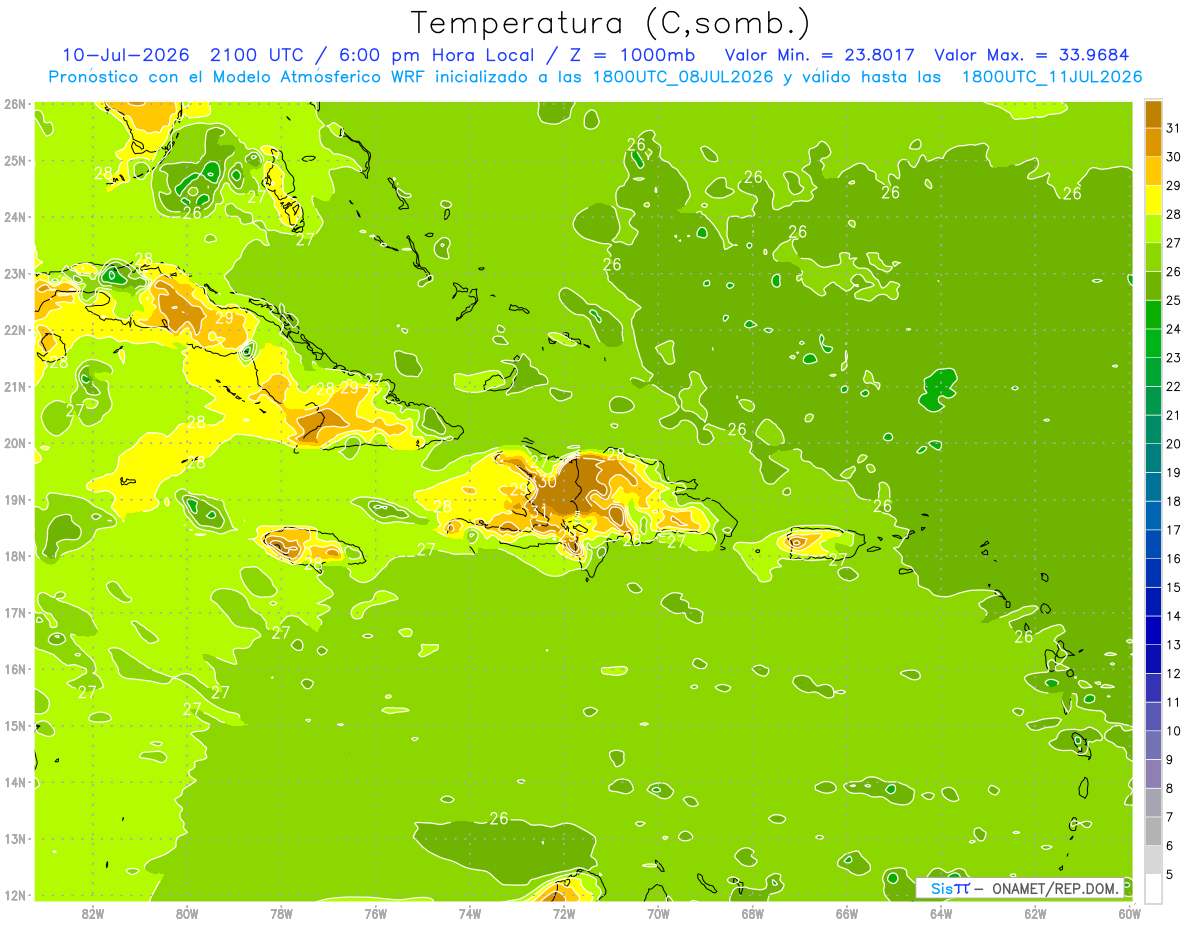The height and width of the screenshot is (927, 1200).
Task: Click the "82W" longitude axis label
Action: coord(93,913)
